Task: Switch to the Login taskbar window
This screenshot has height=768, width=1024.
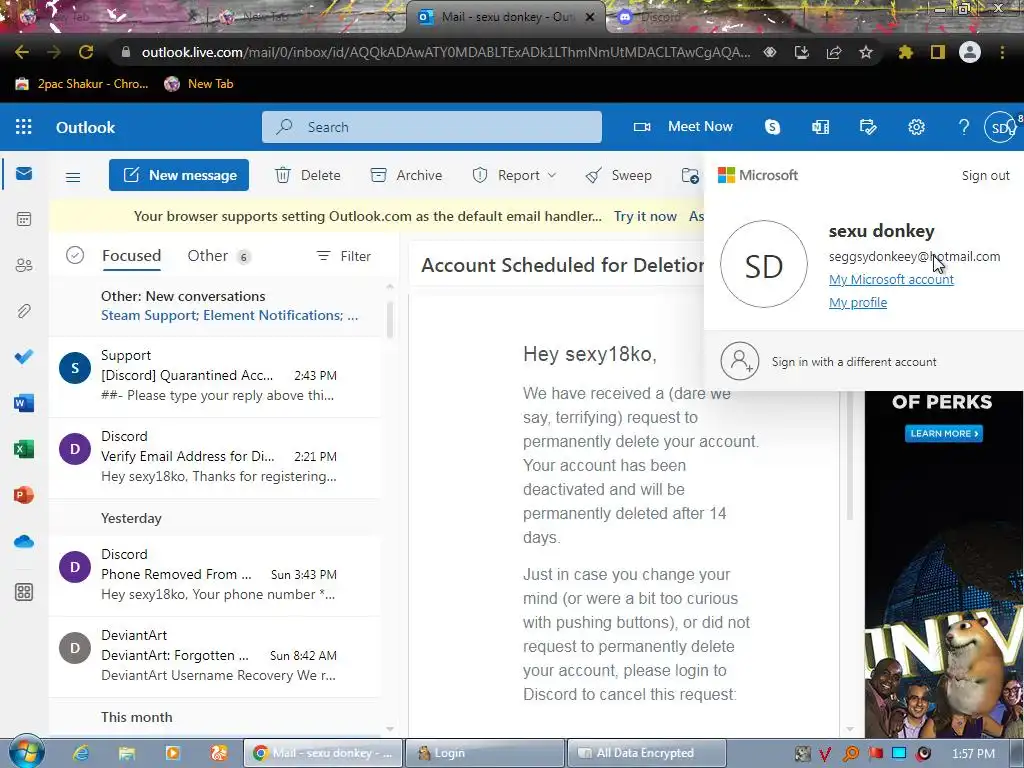Action: click(x=485, y=753)
